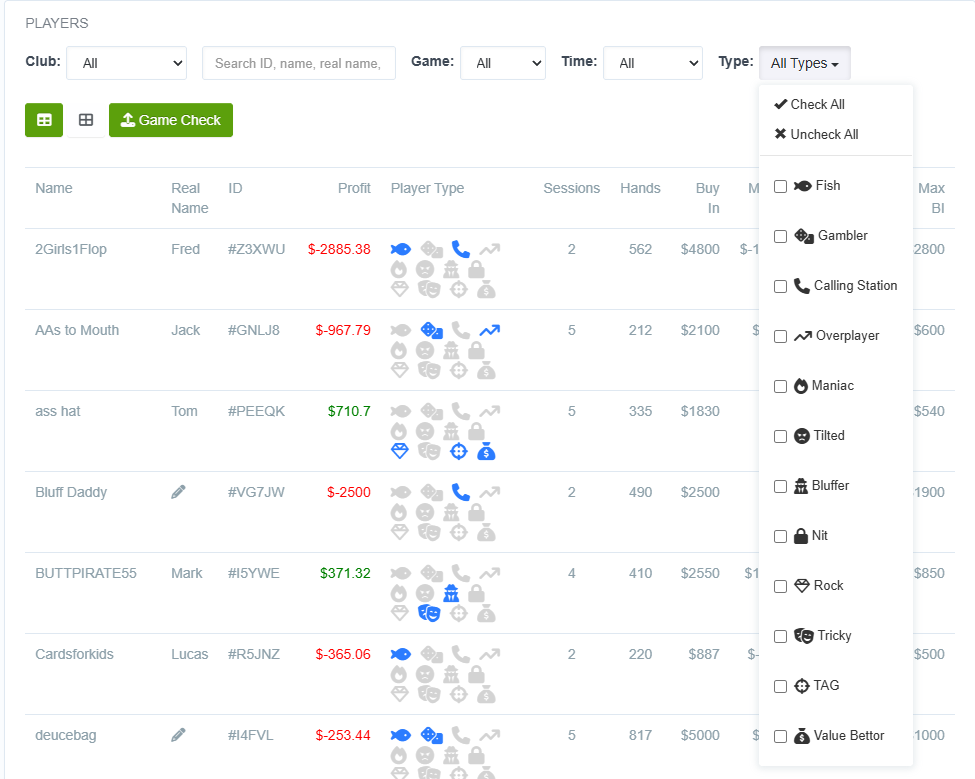Tick the Rock checkbox
The width and height of the screenshot is (975, 779).
[780, 586]
